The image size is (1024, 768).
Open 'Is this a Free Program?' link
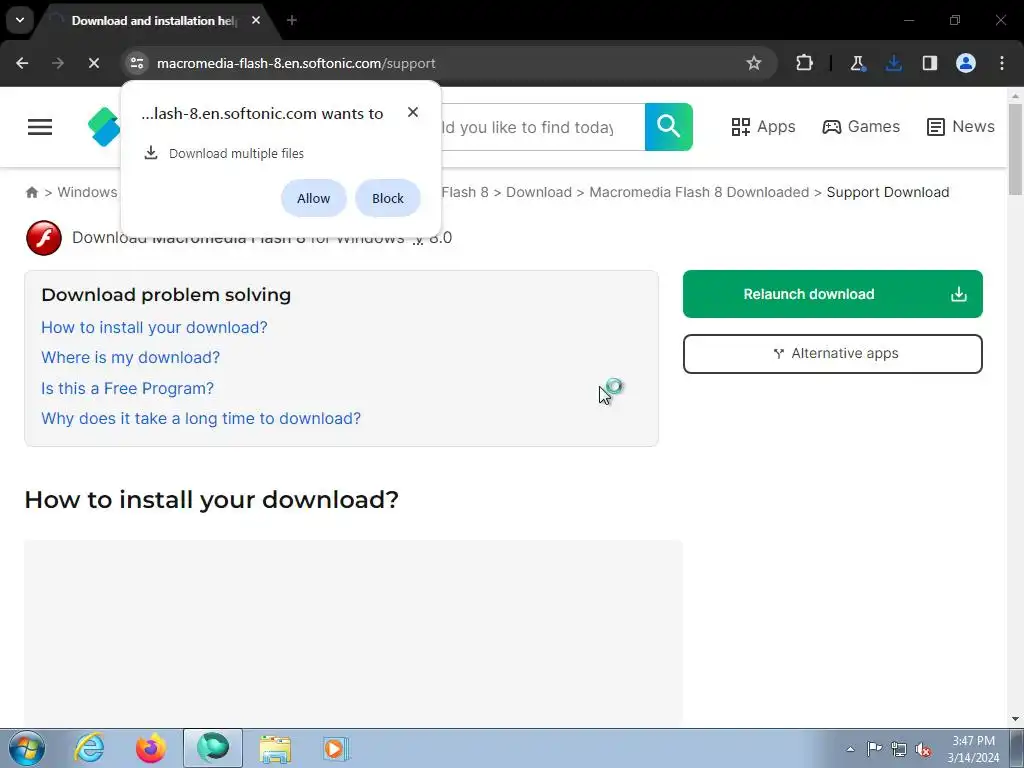[x=127, y=388]
